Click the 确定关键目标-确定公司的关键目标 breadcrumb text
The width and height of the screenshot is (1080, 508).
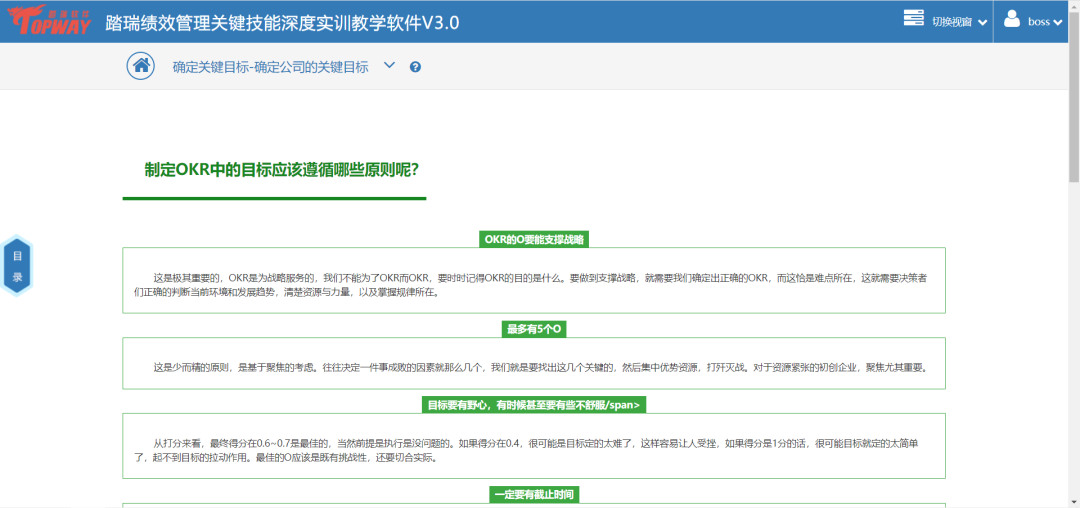[x=270, y=67]
